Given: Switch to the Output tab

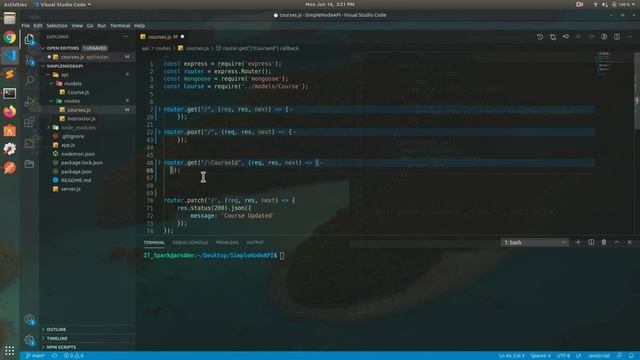Looking at the screenshot, I should pos(255,242).
